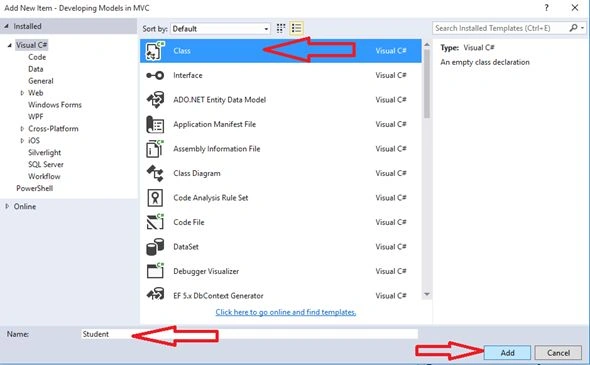The image size is (590, 365).
Task: Click the Code File template name
Action: coord(189,222)
